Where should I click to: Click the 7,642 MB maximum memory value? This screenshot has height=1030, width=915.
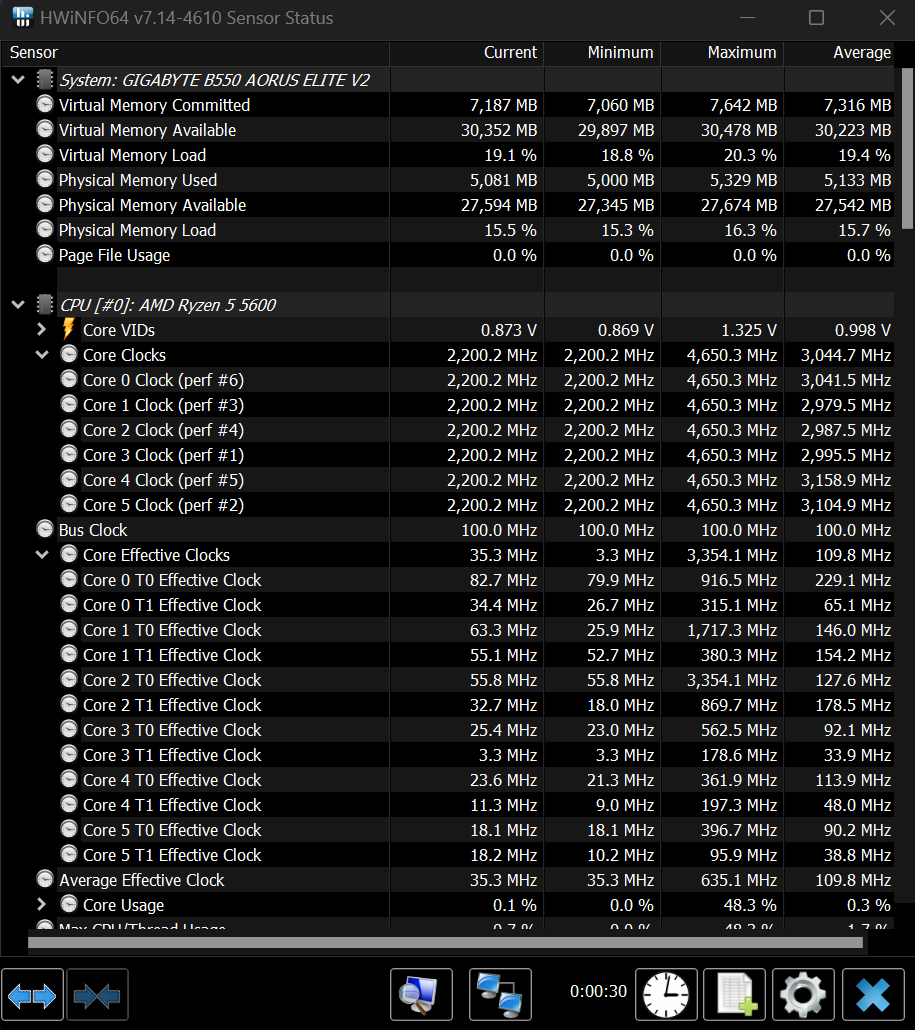pos(744,105)
